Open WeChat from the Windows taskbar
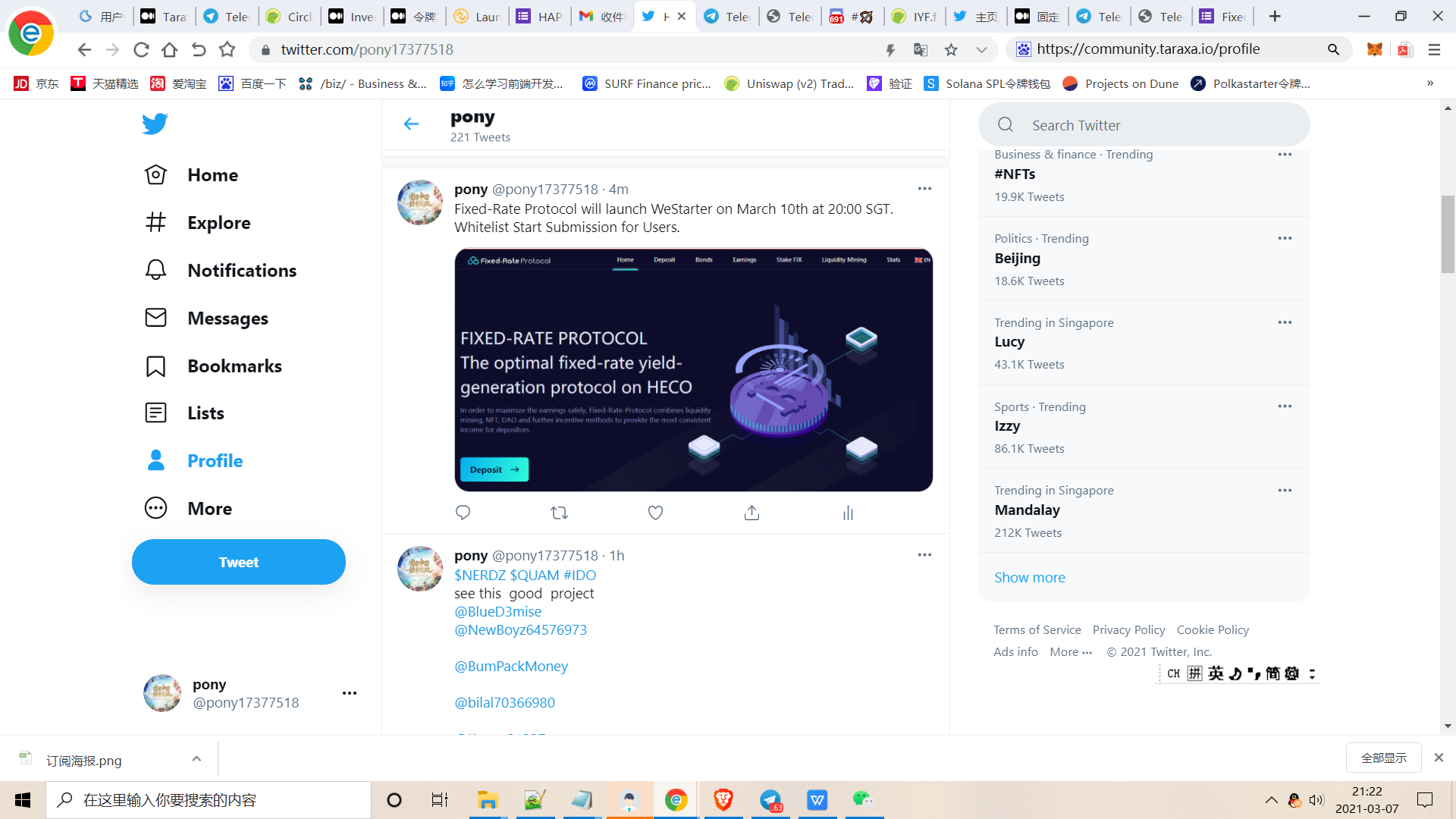The image size is (1456, 819). point(863,800)
